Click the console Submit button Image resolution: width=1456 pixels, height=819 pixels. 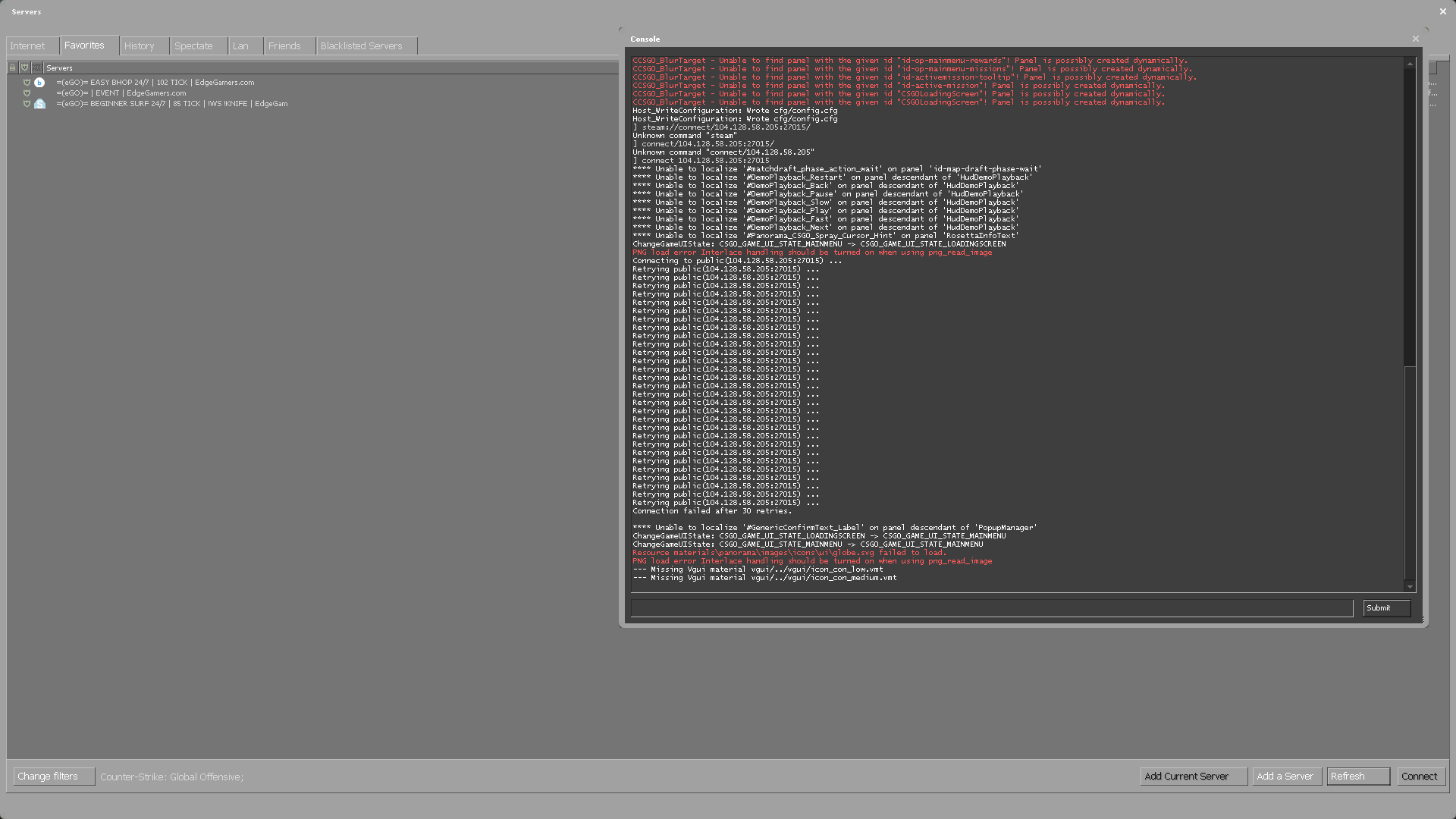1386,608
